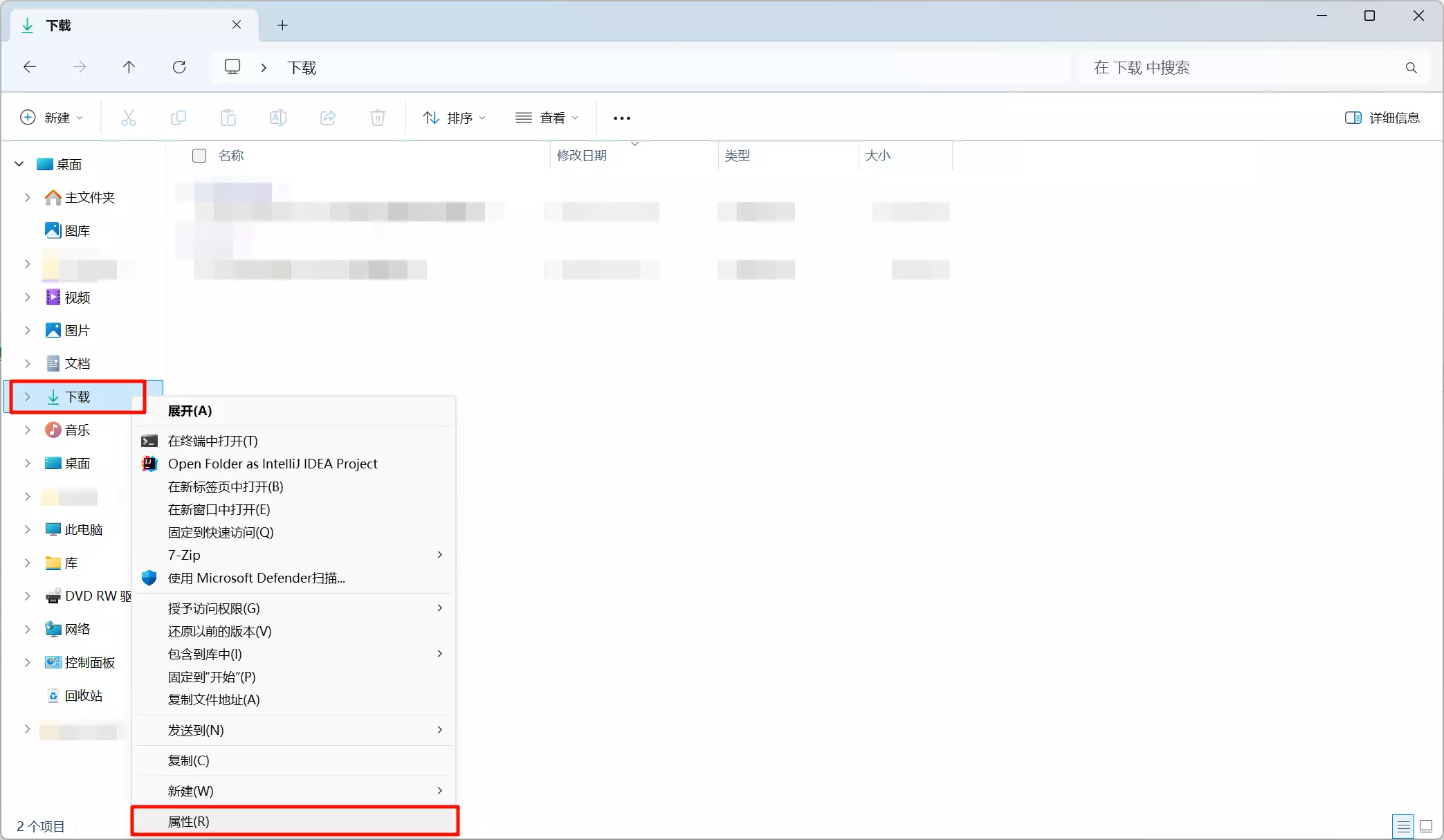1444x840 pixels.
Task: Click the Up arrow navigation icon
Action: pyautogui.click(x=129, y=67)
